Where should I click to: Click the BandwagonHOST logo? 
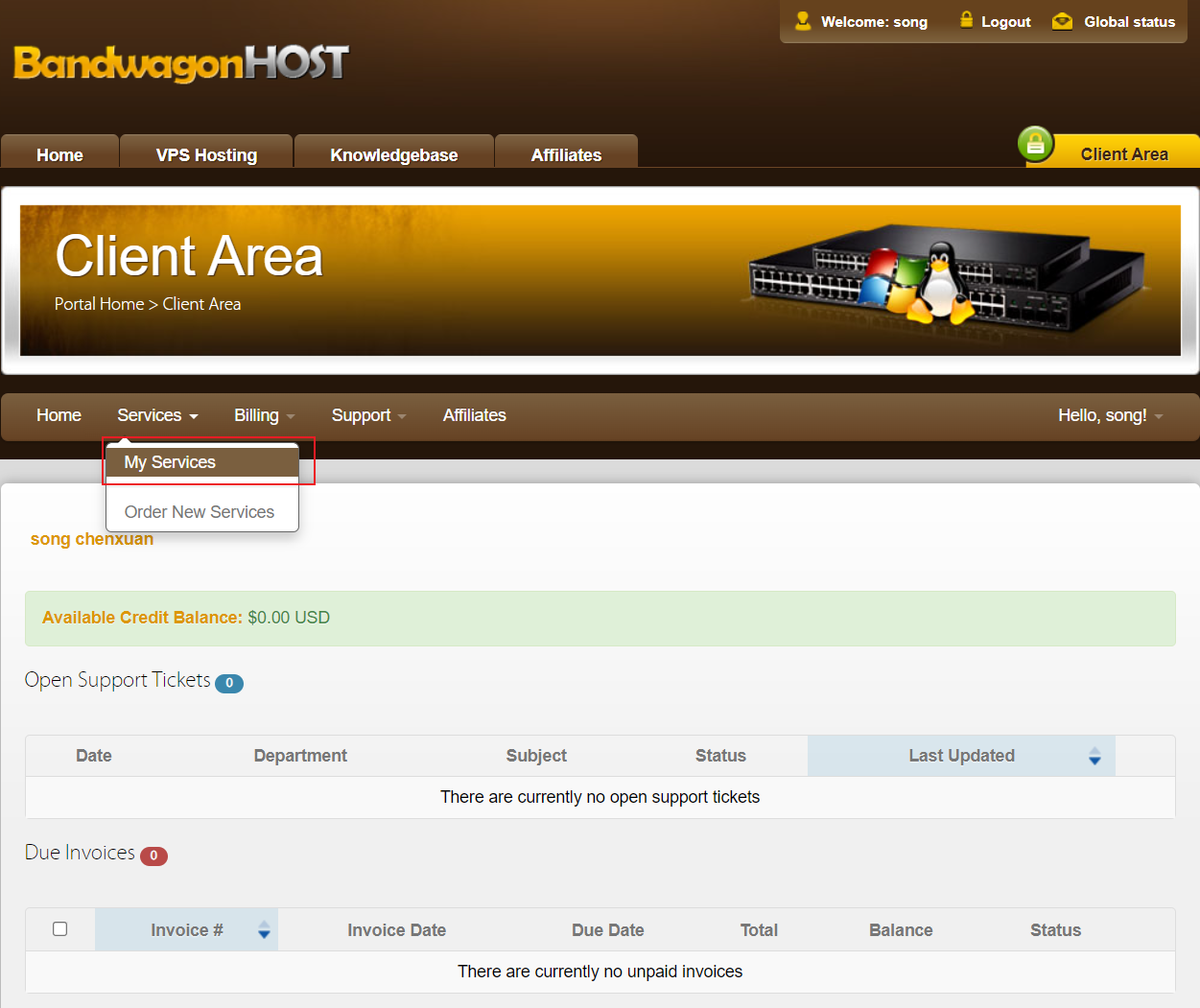coord(180,63)
